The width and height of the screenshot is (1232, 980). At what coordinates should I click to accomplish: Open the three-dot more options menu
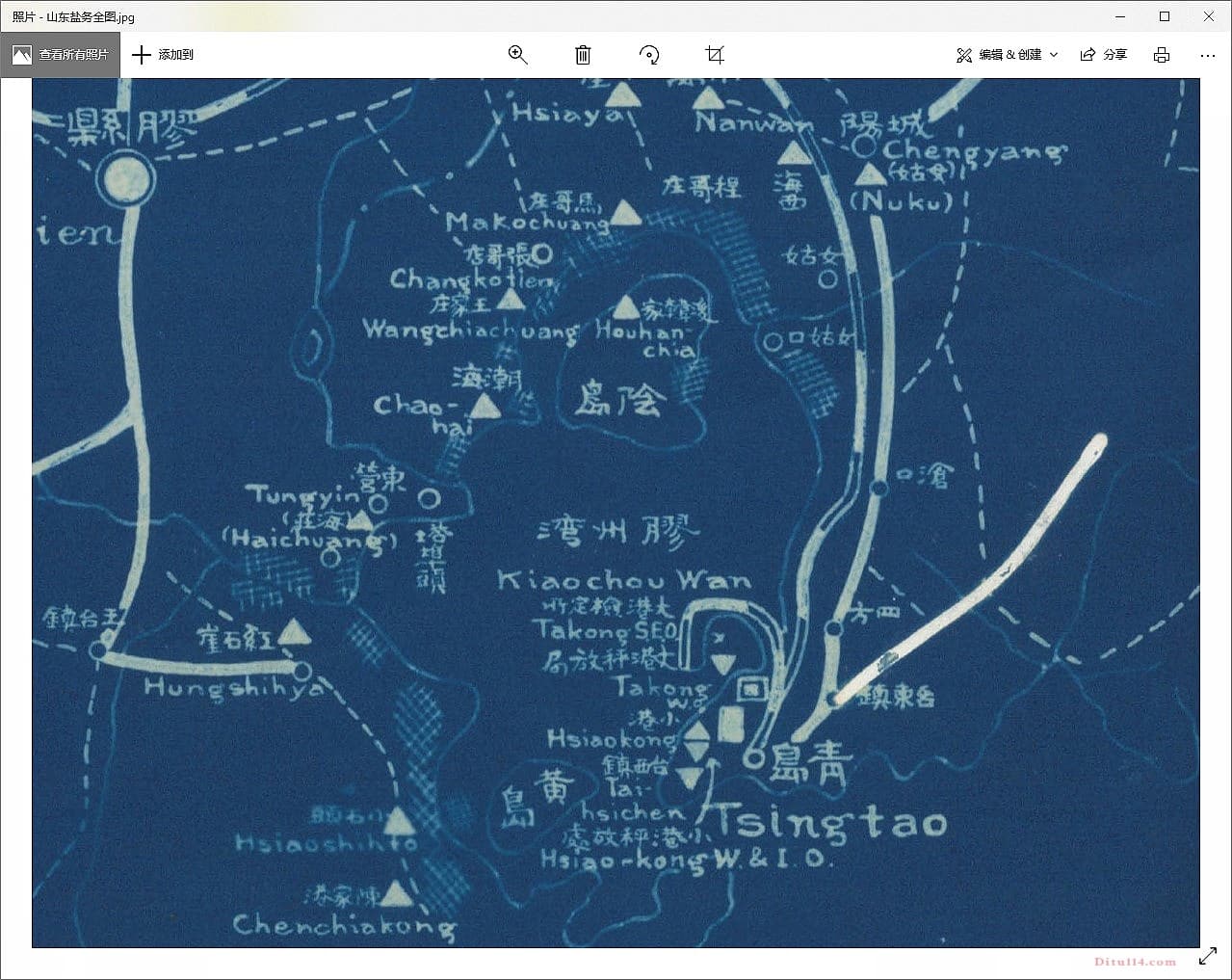tap(1208, 55)
